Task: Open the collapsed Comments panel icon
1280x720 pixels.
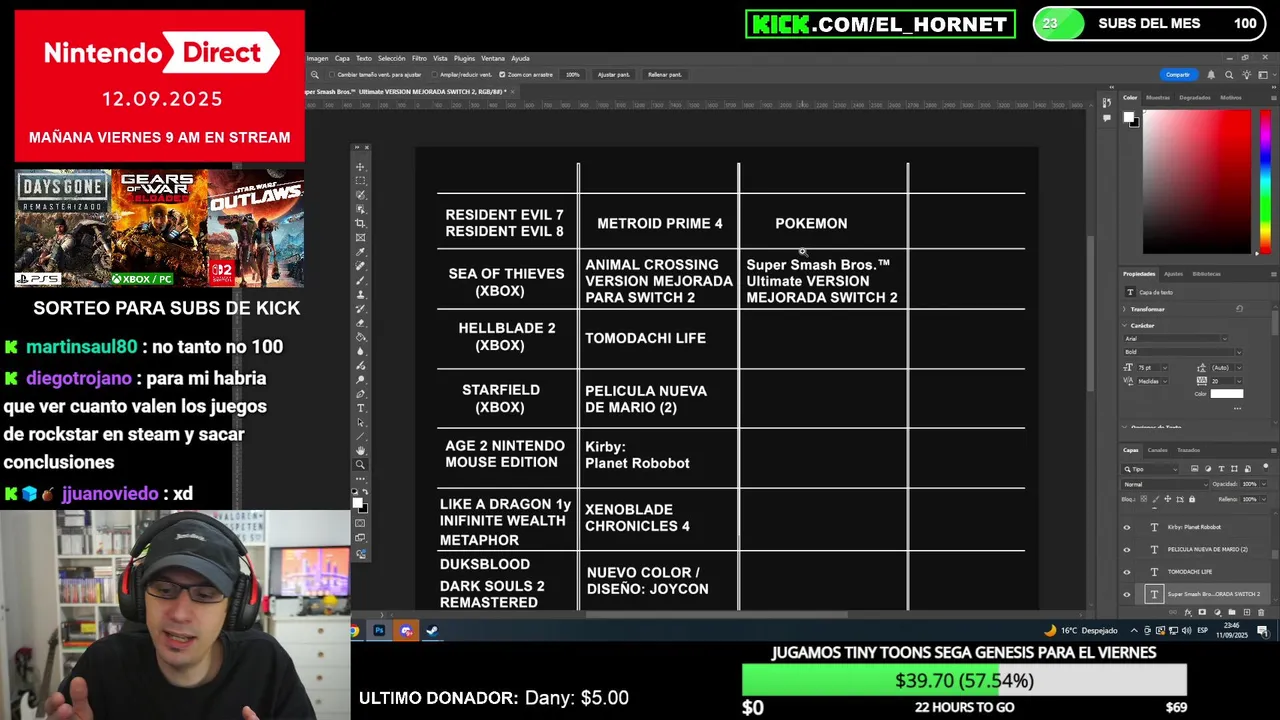Action: coord(1107,118)
